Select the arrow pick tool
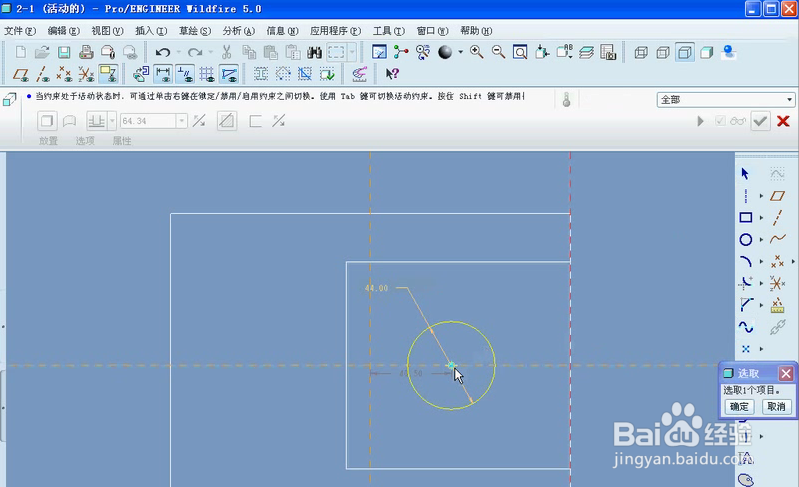 coord(745,174)
